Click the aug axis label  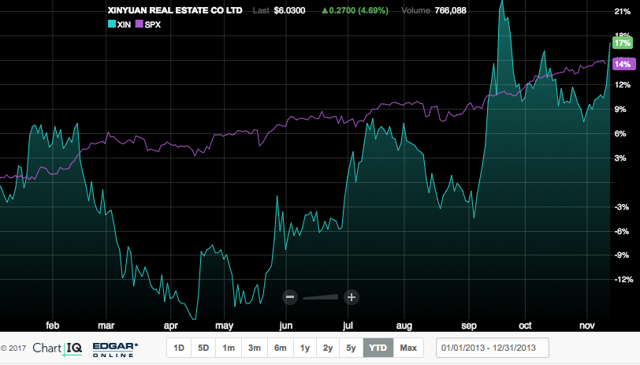pos(404,326)
